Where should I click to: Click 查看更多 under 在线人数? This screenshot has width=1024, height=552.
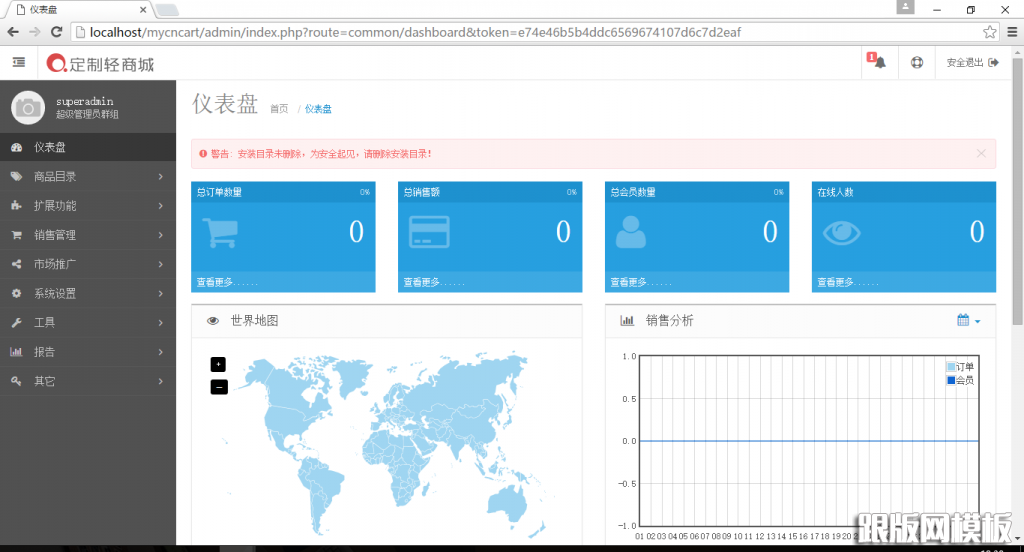click(848, 282)
